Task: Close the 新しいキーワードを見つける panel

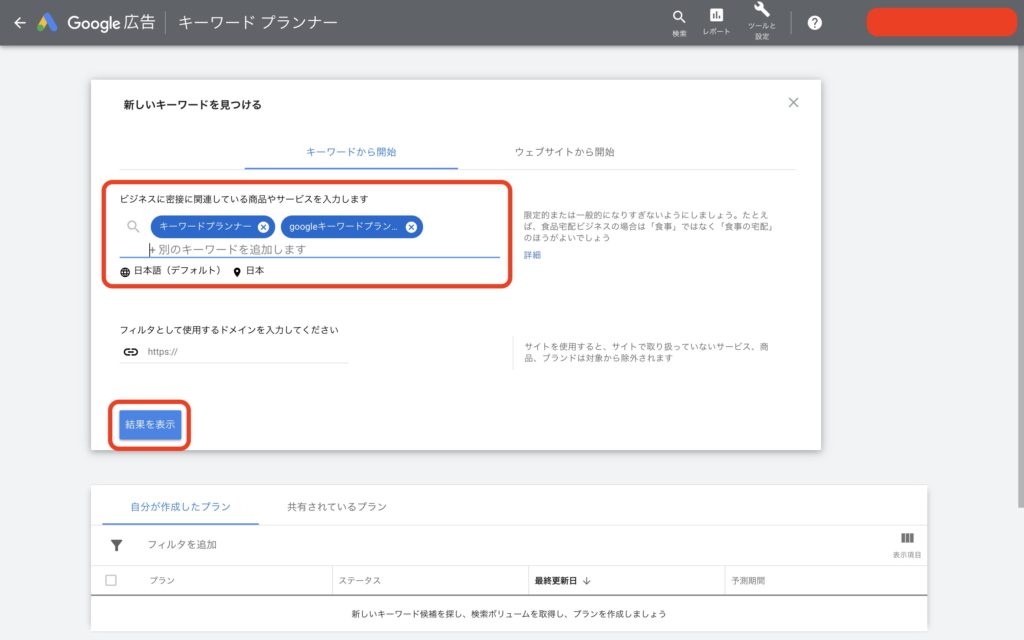Action: (x=793, y=103)
